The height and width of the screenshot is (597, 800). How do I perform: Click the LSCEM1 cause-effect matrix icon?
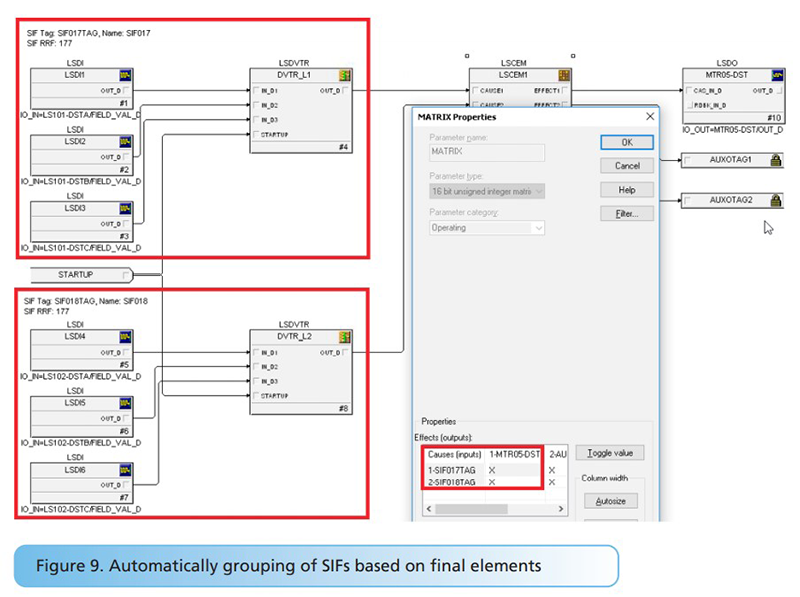pos(565,76)
